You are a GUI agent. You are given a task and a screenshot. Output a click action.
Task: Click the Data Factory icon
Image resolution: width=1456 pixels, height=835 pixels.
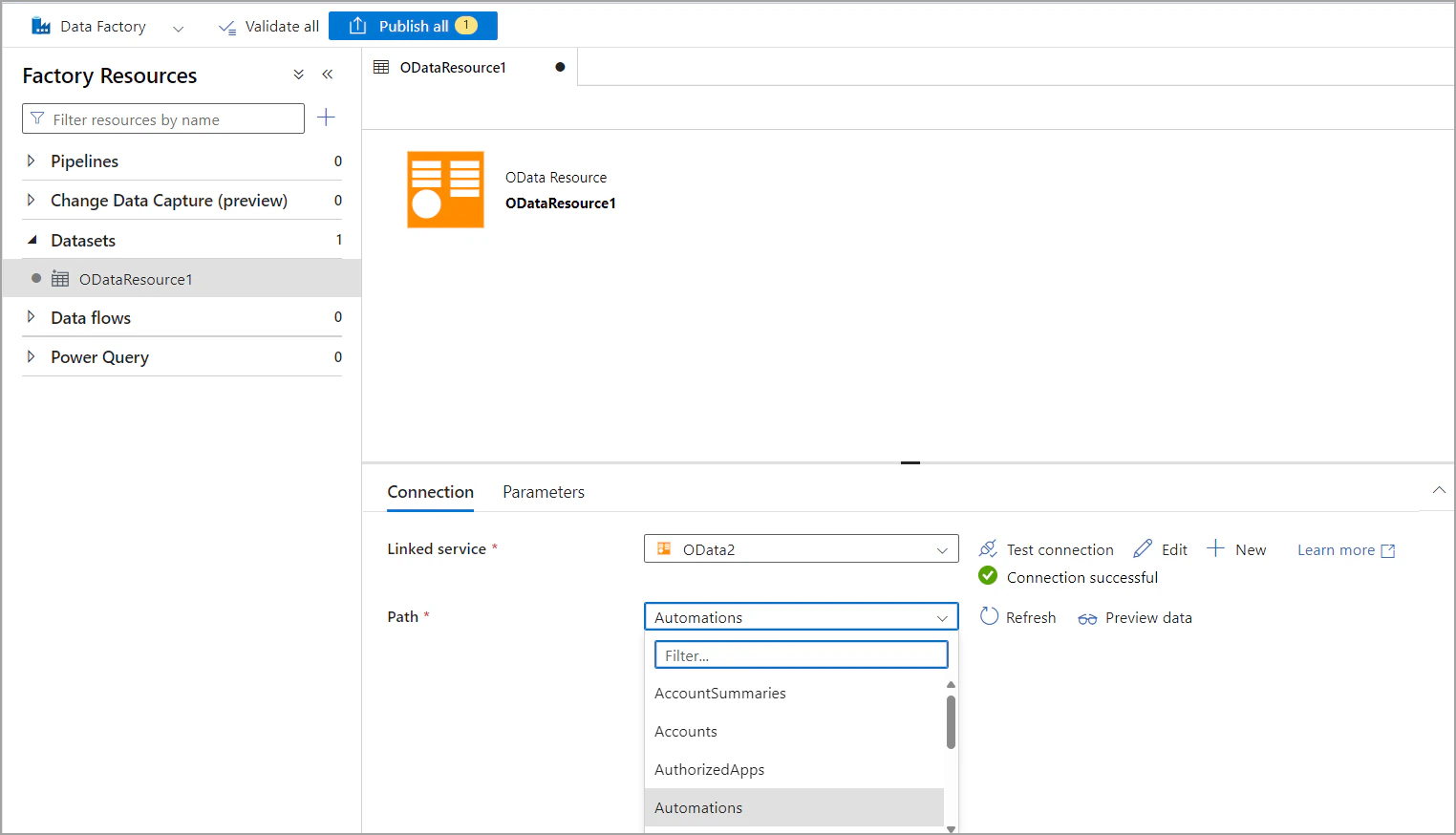[x=41, y=26]
